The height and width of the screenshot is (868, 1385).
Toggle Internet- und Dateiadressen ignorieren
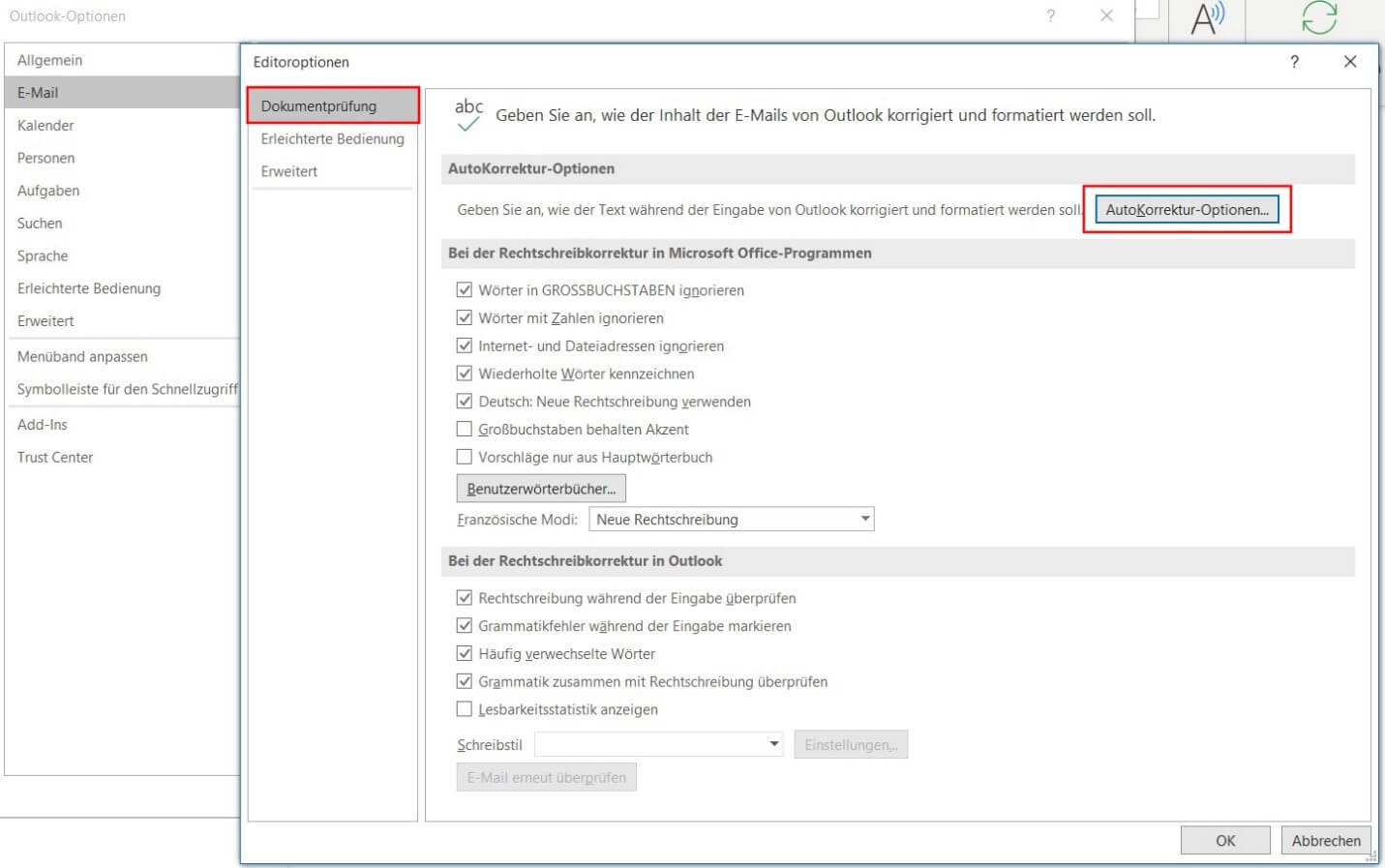[x=465, y=345]
